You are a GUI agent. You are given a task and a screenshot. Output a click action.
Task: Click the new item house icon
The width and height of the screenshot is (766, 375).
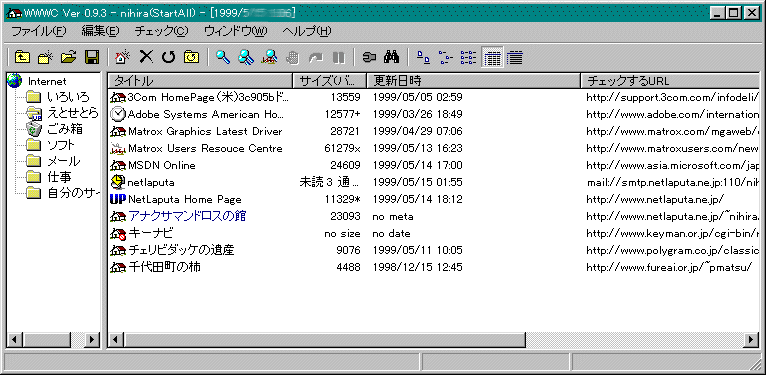click(x=122, y=58)
